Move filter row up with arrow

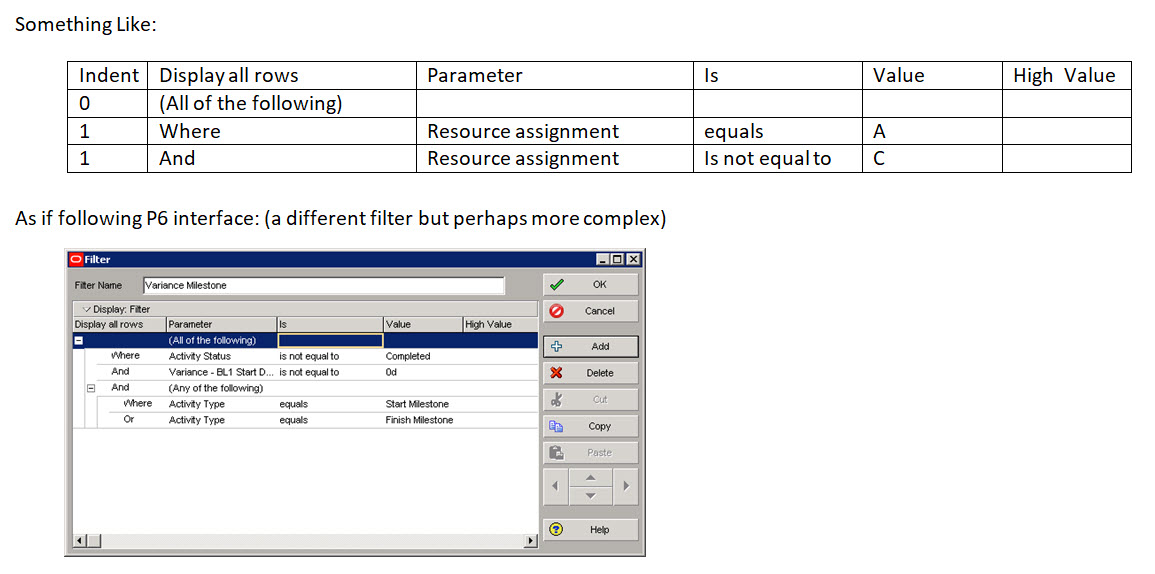tap(591, 478)
